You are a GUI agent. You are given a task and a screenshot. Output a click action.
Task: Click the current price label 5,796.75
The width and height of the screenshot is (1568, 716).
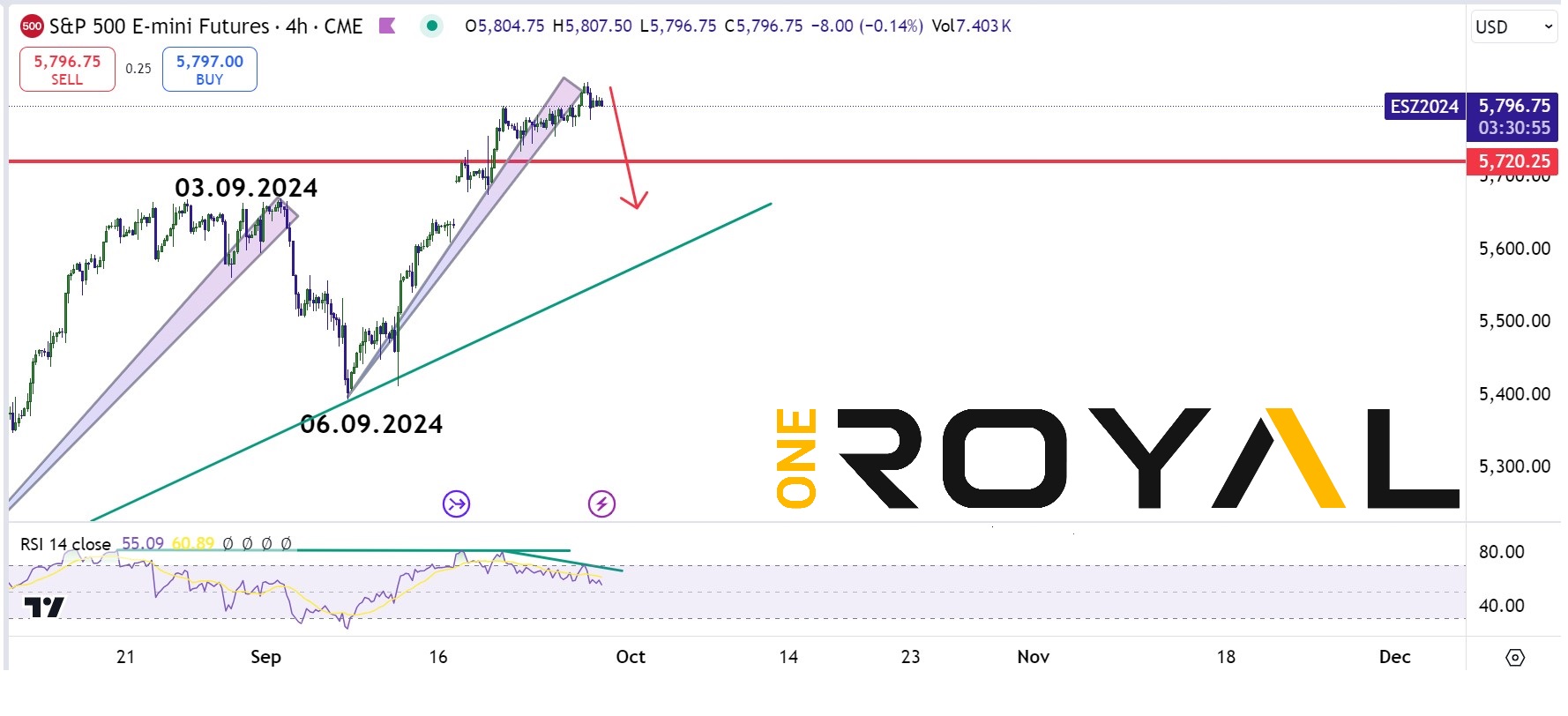pos(1513,106)
